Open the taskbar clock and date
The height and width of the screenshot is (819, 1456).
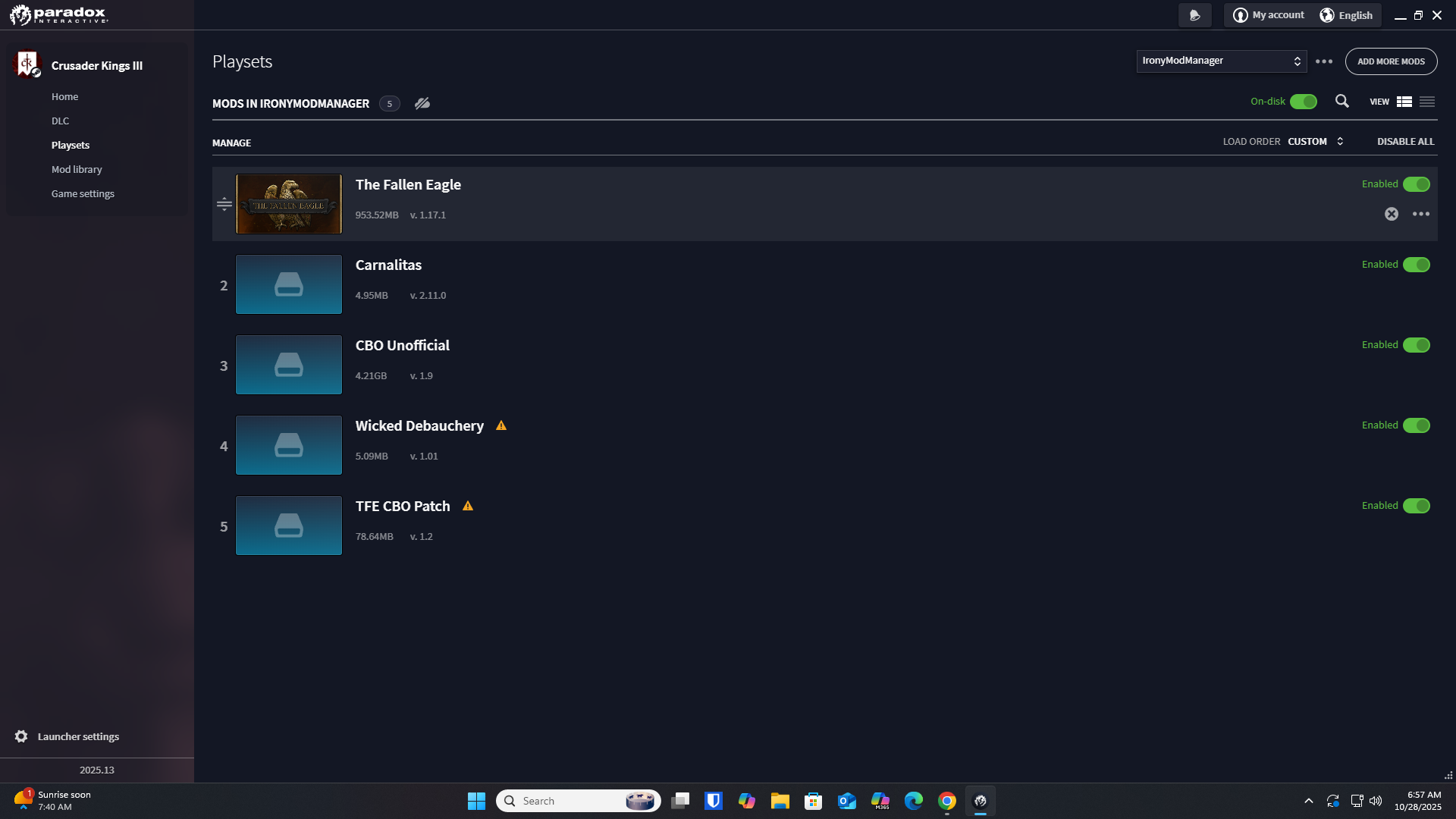(x=1417, y=801)
